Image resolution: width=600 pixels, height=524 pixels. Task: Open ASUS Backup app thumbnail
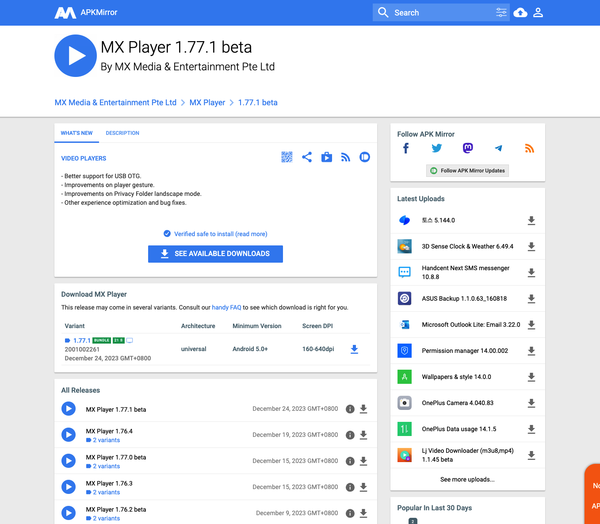(x=404, y=299)
